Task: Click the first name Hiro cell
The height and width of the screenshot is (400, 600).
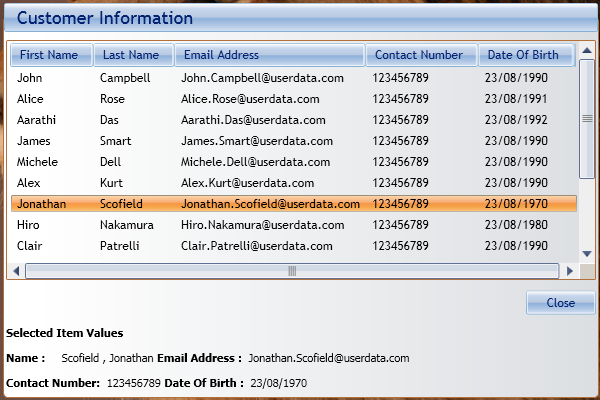Action: click(28, 225)
